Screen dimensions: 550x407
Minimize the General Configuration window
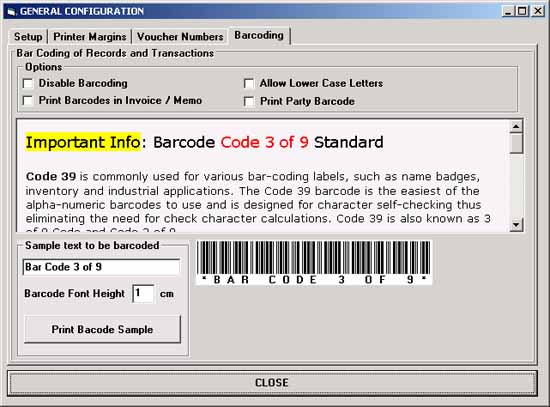tap(508, 11)
